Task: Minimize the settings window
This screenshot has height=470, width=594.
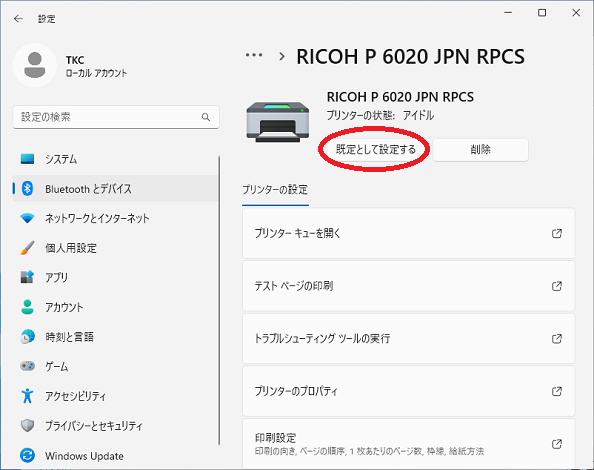Action: coord(508,12)
